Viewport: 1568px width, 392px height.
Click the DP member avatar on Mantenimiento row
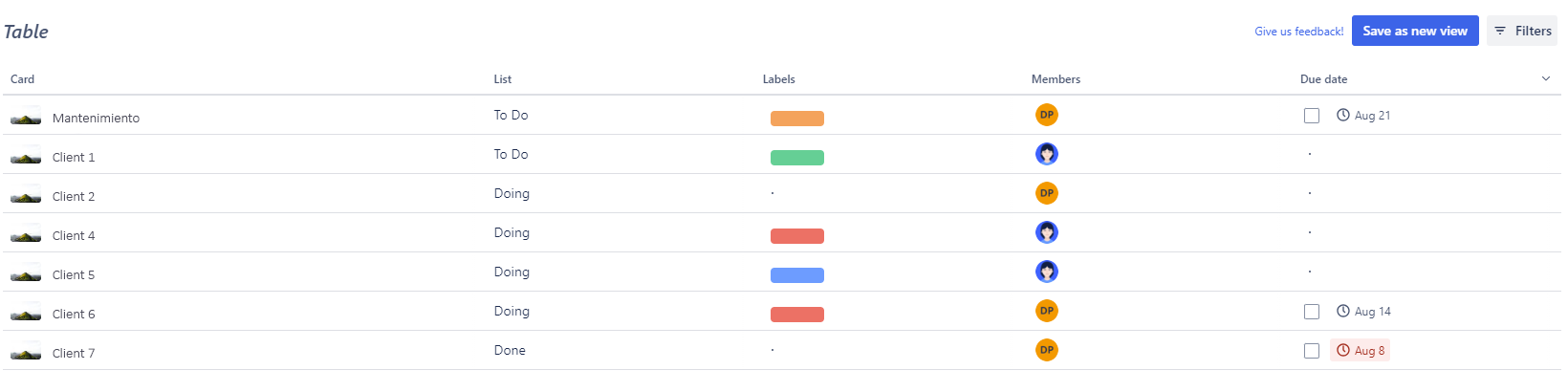point(1047,115)
